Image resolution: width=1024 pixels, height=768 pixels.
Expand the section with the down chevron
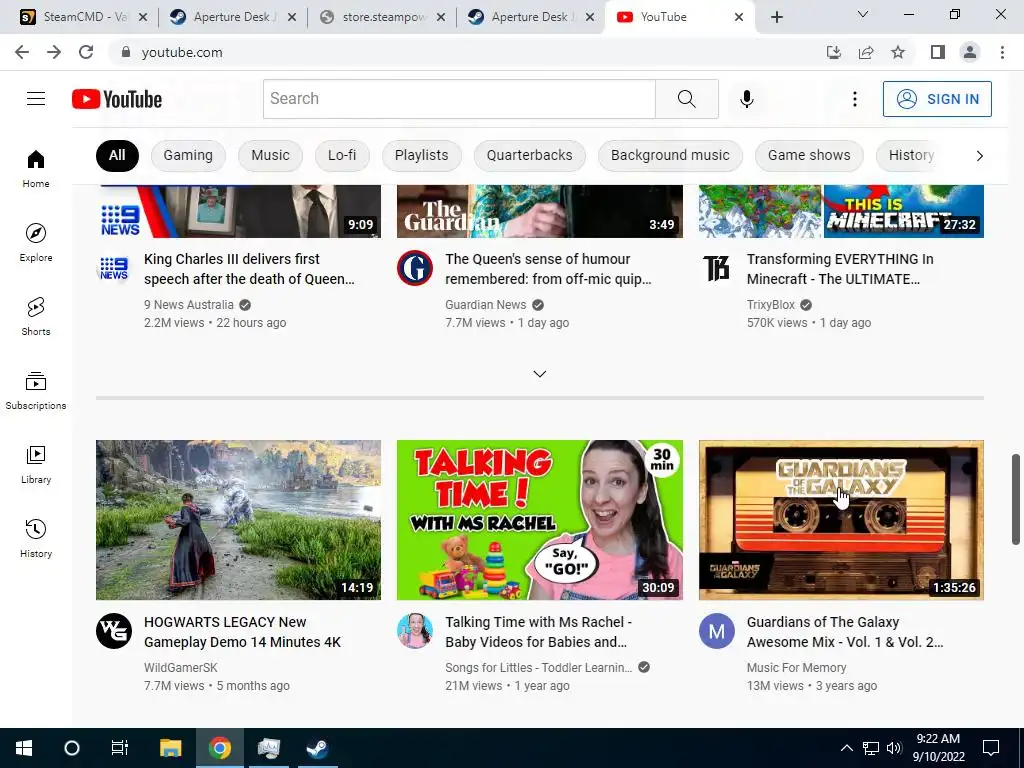pos(539,374)
